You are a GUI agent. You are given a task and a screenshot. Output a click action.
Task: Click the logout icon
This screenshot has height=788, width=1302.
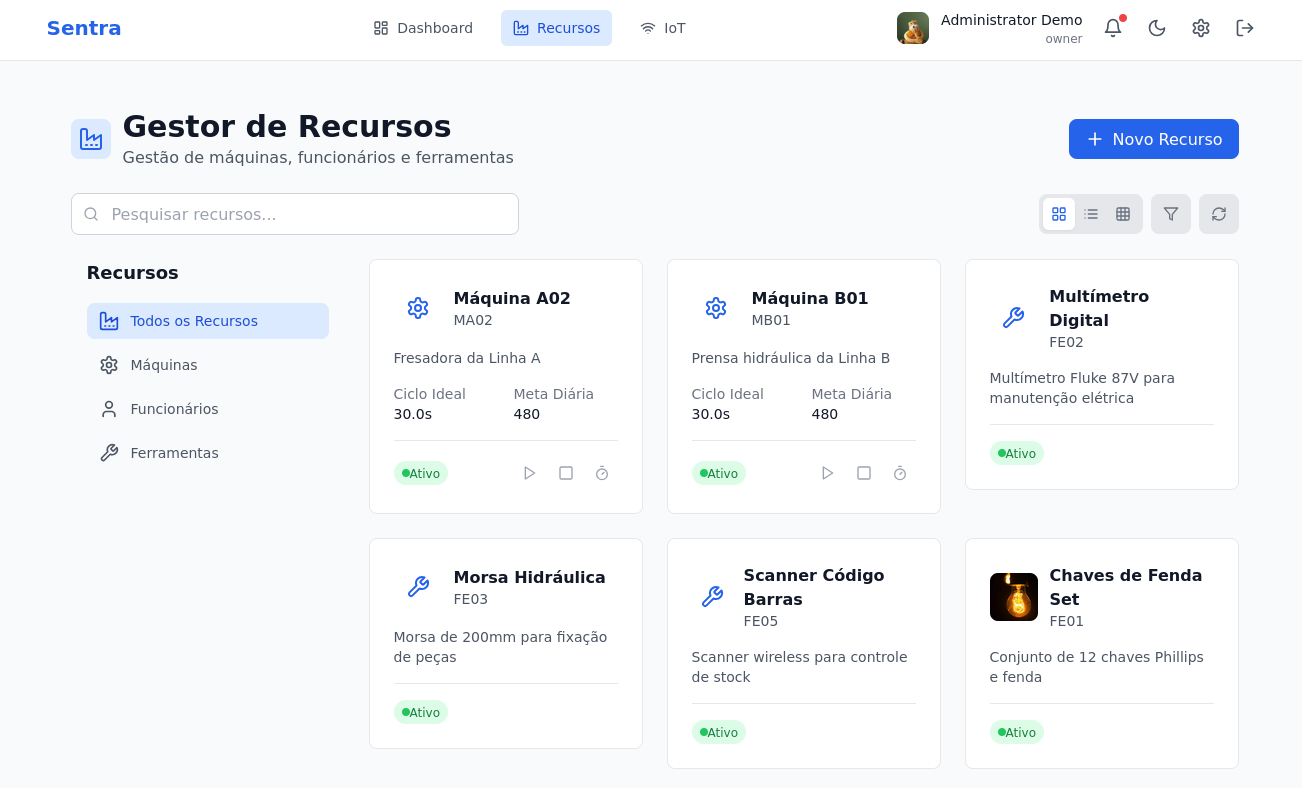pyautogui.click(x=1244, y=28)
